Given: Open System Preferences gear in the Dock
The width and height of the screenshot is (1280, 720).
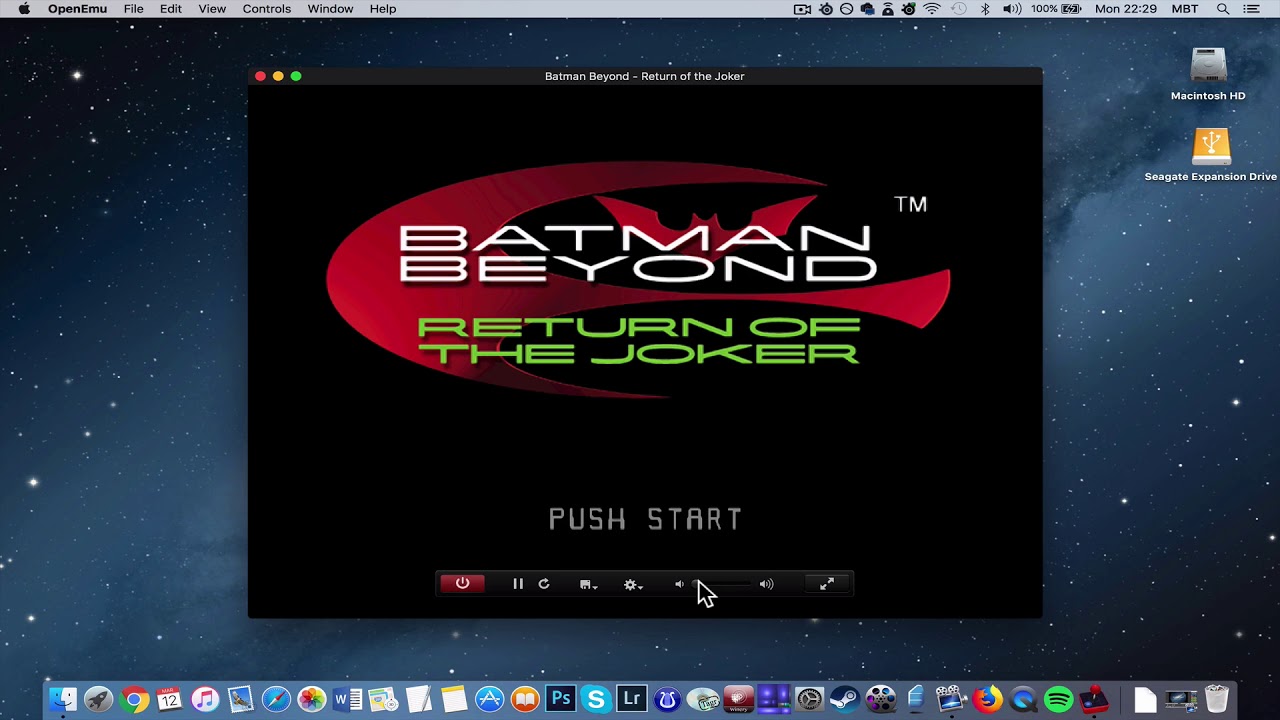Looking at the screenshot, I should pyautogui.click(x=809, y=699).
